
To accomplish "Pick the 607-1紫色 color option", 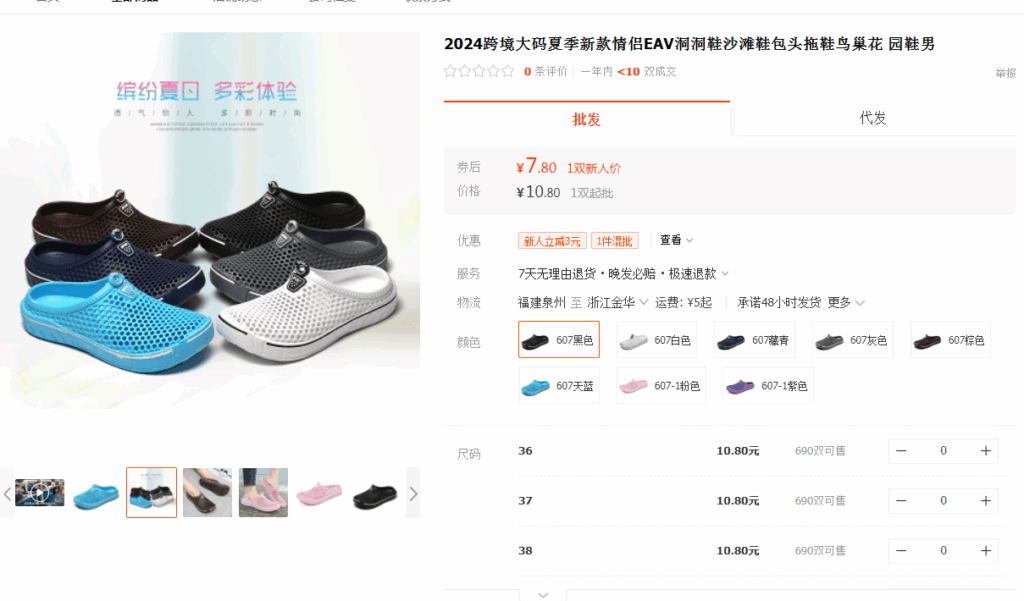I will pos(768,385).
